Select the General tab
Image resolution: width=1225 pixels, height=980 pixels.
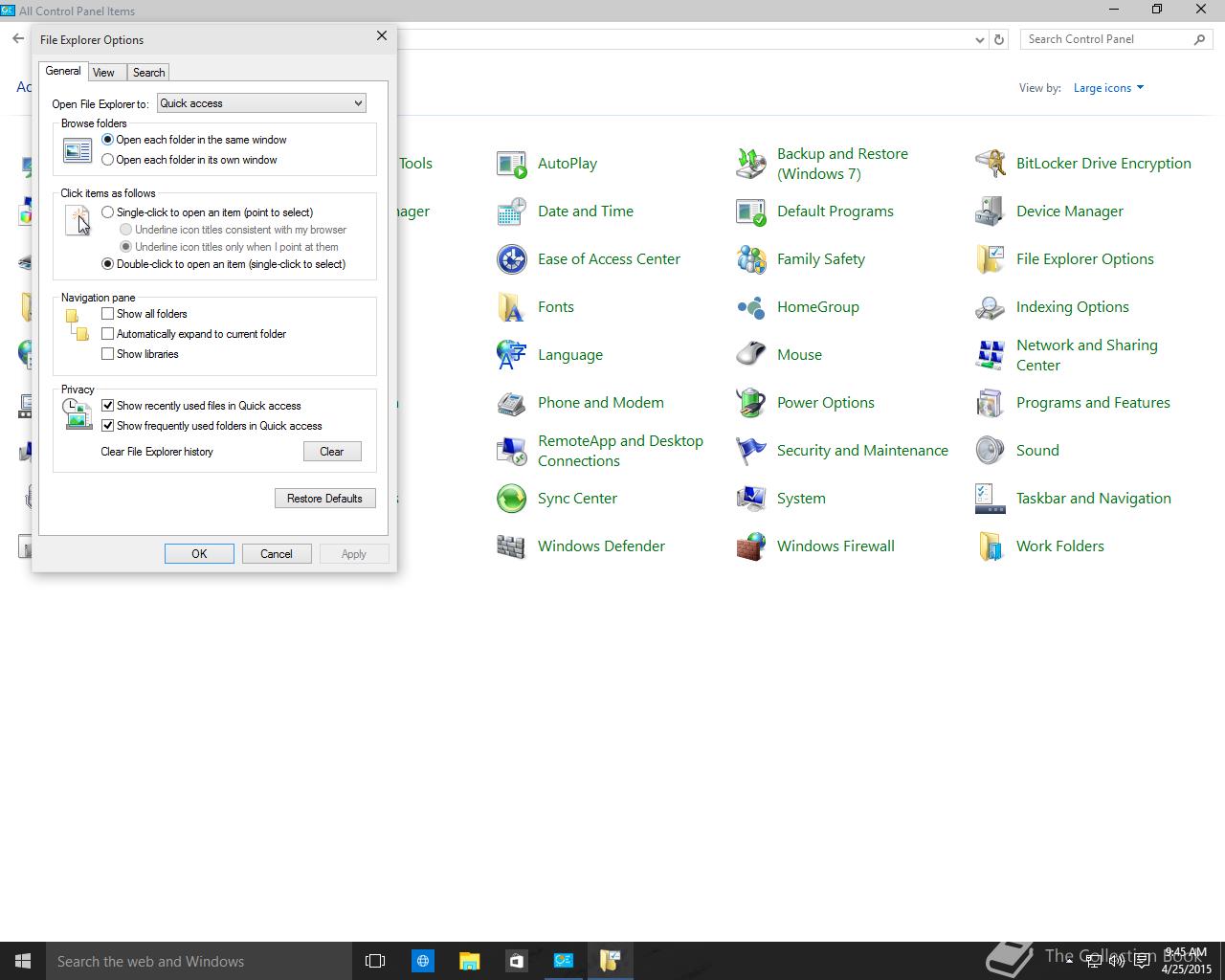tap(63, 71)
